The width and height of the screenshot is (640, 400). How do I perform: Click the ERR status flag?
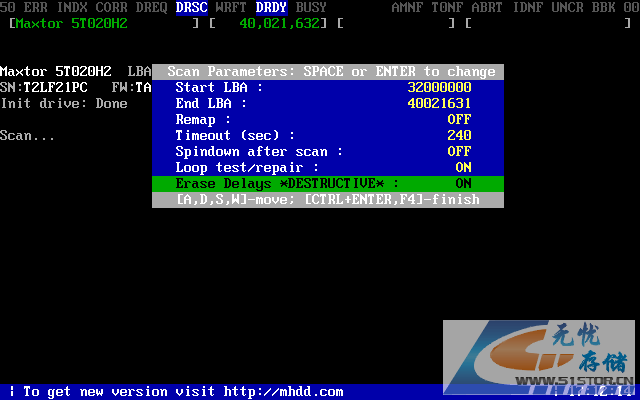pyautogui.click(x=36, y=7)
